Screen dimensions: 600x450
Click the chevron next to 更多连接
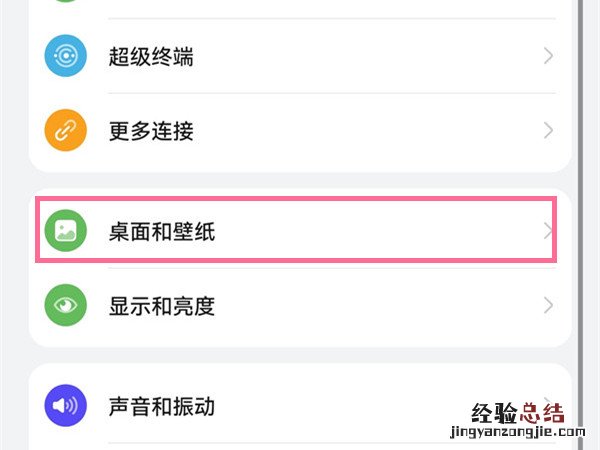[x=548, y=131]
